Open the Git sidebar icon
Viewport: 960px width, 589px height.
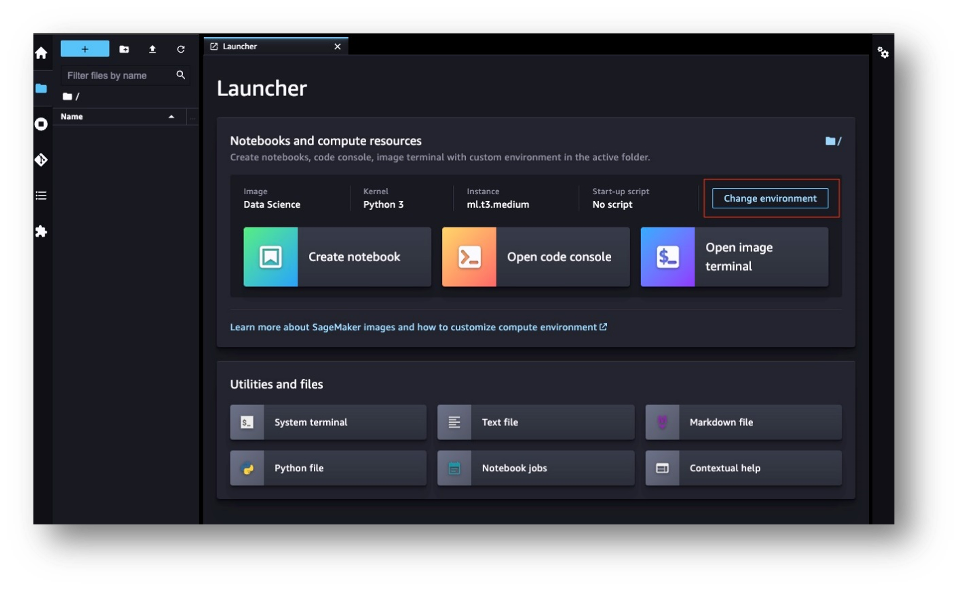(41, 160)
